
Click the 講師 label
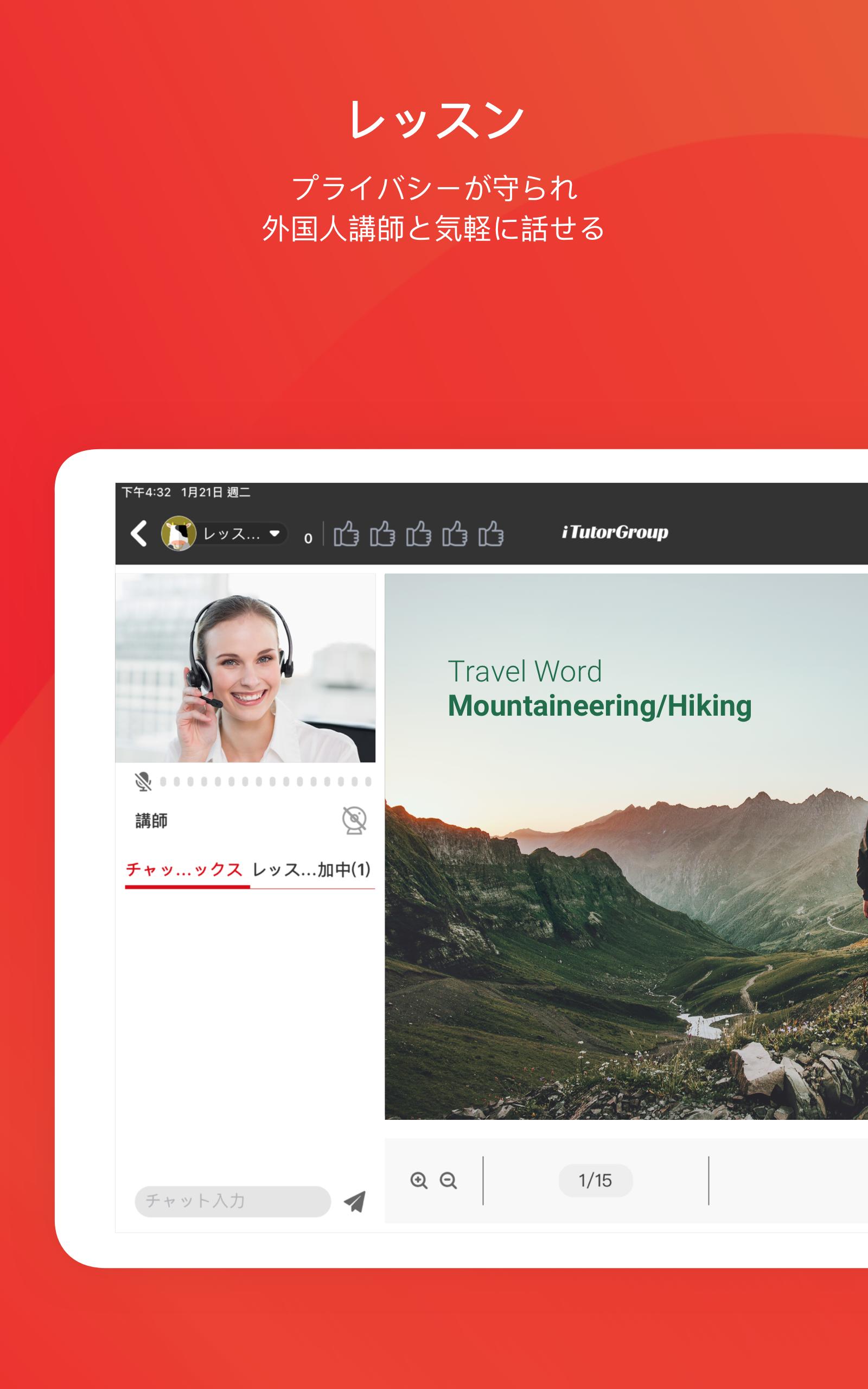coord(151,821)
